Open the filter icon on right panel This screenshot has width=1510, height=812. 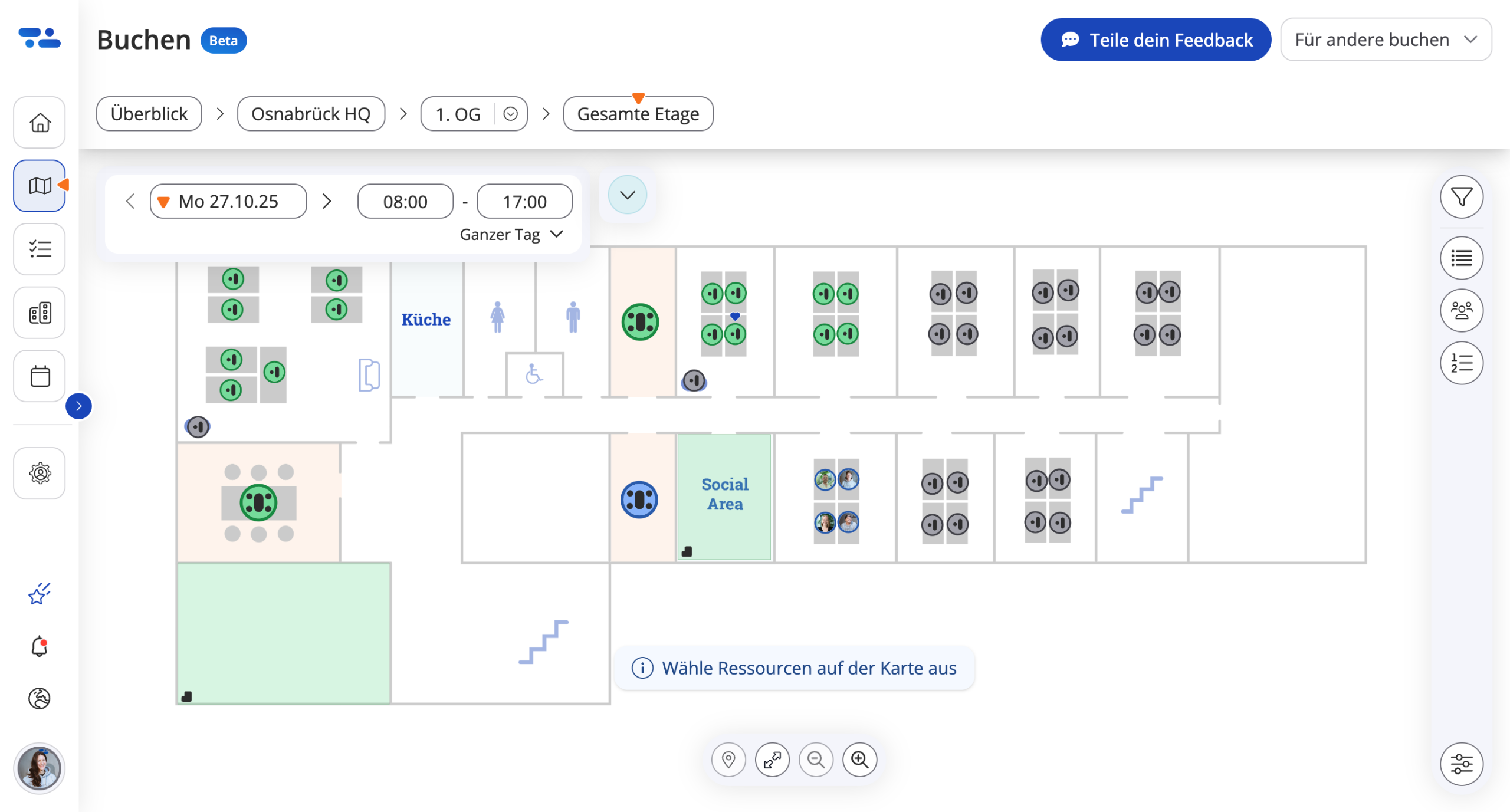point(1460,197)
